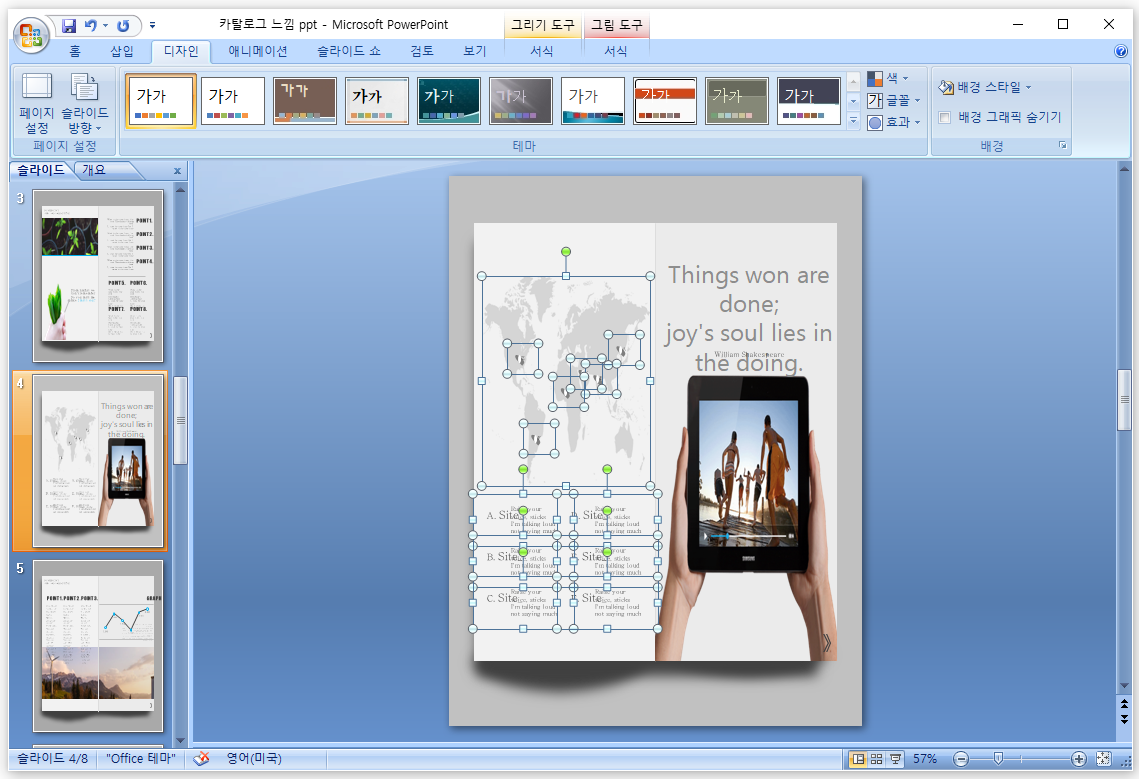This screenshot has height=779, width=1139.
Task: Click the zoom slider handle
Action: pyautogui.click(x=999, y=759)
